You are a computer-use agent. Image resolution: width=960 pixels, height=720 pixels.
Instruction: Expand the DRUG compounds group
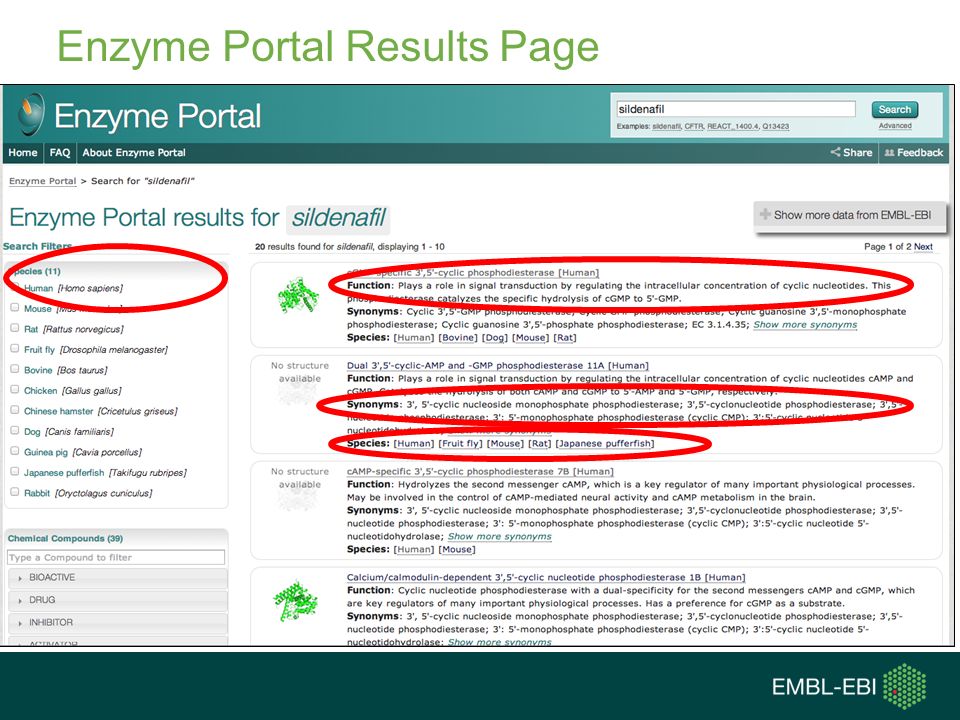[118, 600]
